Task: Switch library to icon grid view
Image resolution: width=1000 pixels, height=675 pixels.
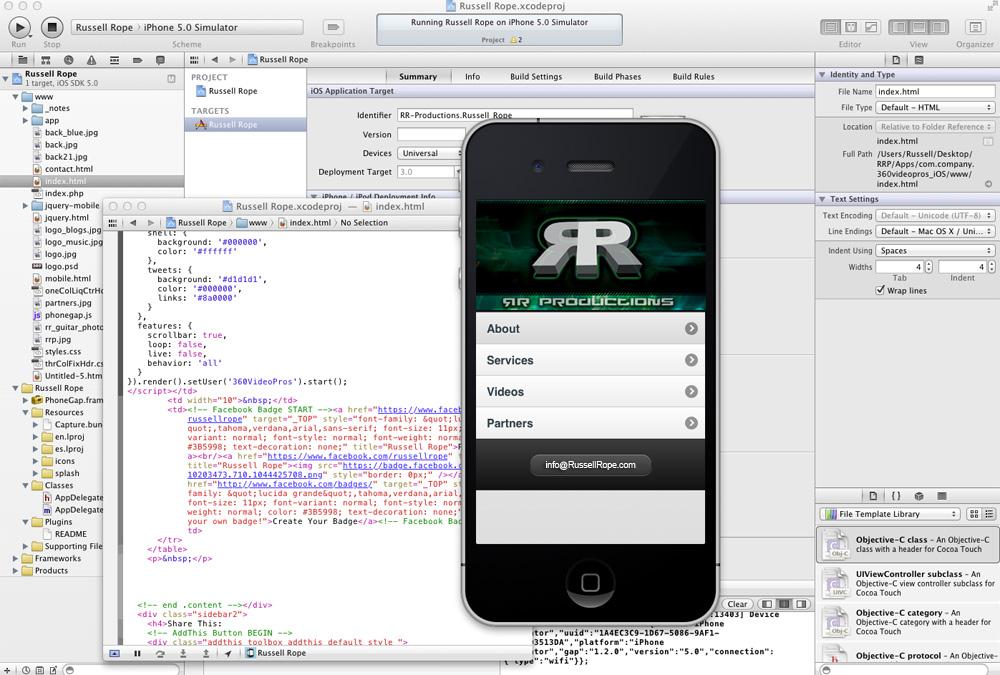Action: point(974,514)
